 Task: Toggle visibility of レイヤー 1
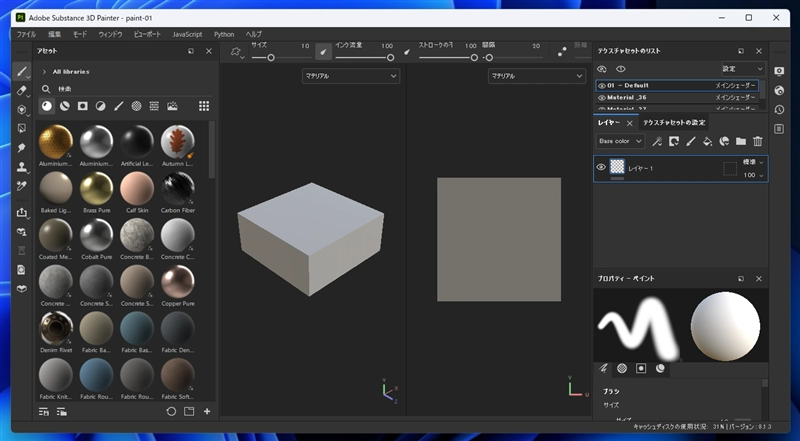click(601, 167)
